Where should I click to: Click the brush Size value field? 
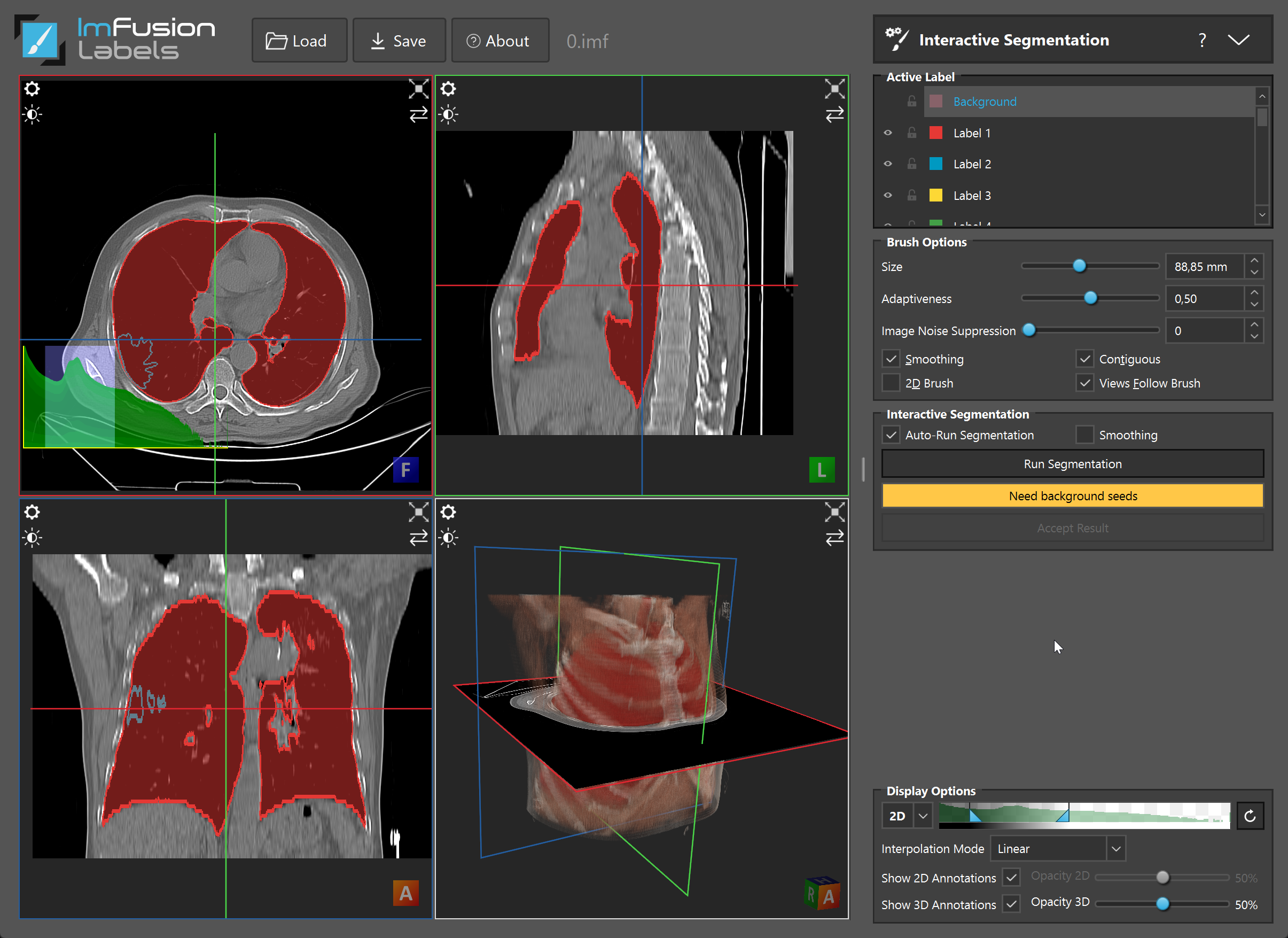pos(1205,267)
